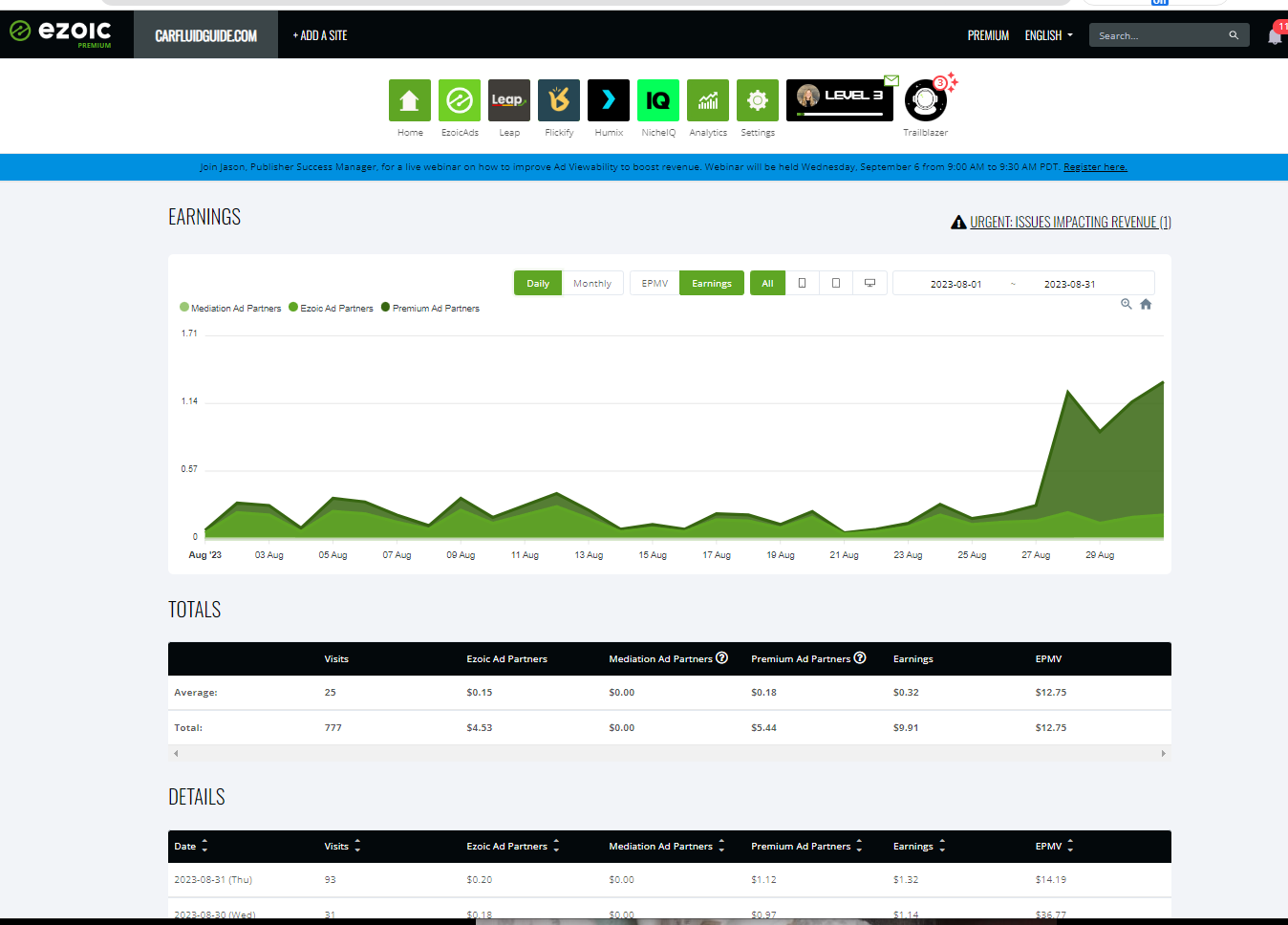Click the chart zoom magnifier icon
The image size is (1288, 925).
pos(1127,304)
